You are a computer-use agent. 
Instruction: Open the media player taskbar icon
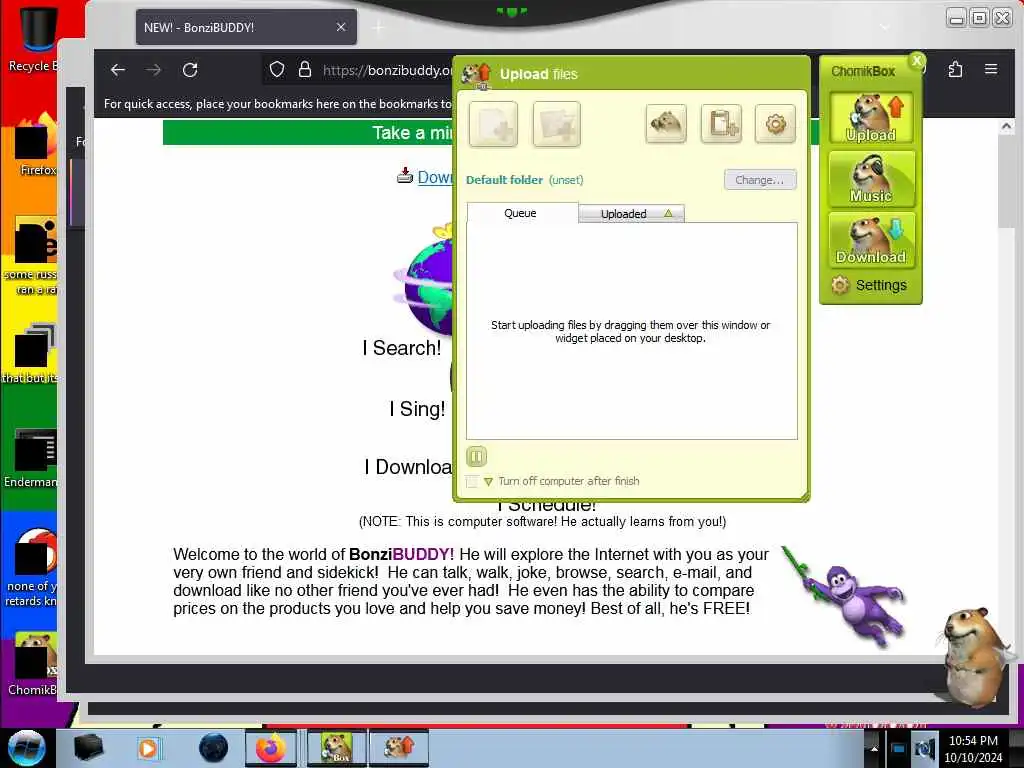pyautogui.click(x=149, y=748)
